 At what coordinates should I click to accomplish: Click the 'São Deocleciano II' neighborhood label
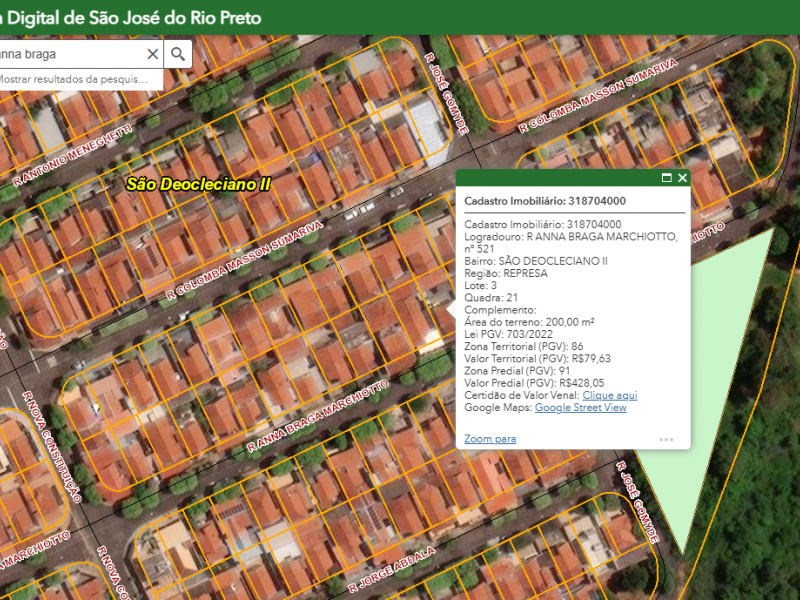(199, 185)
